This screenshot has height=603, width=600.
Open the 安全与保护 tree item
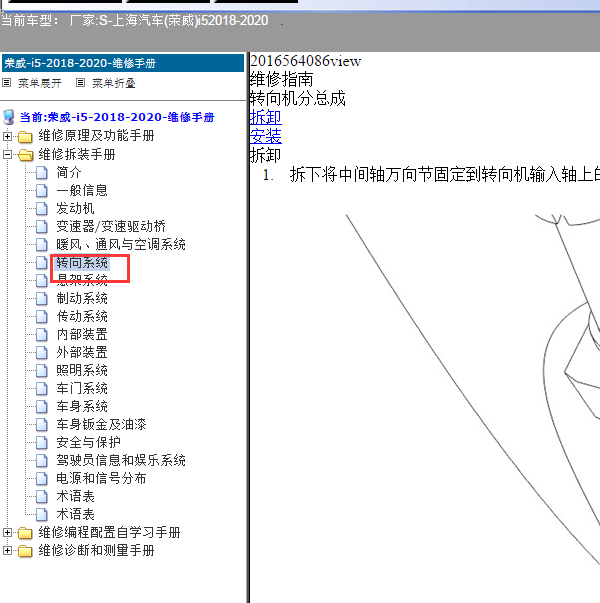pos(88,443)
